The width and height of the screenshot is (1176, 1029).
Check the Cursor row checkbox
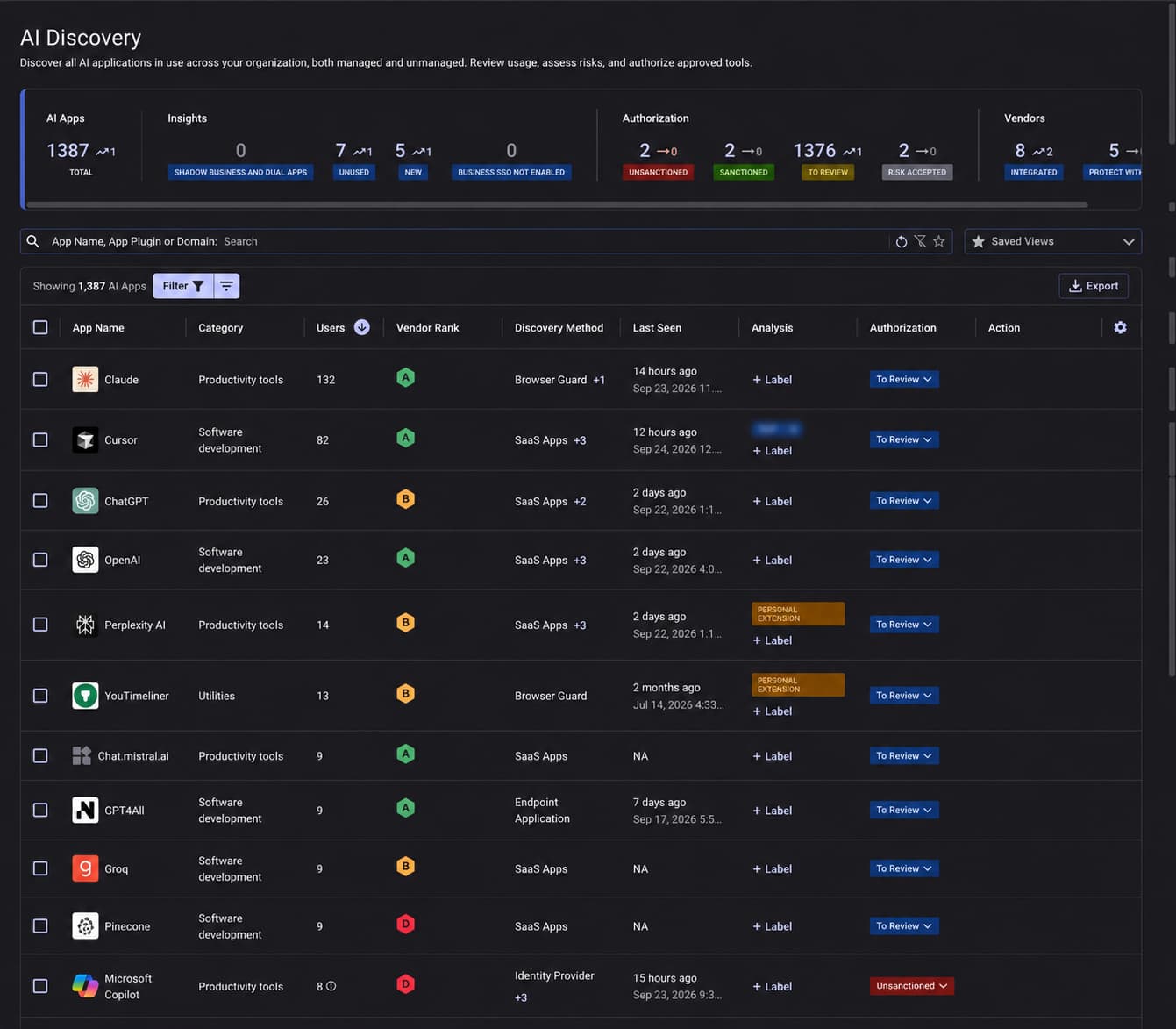pyautogui.click(x=40, y=439)
